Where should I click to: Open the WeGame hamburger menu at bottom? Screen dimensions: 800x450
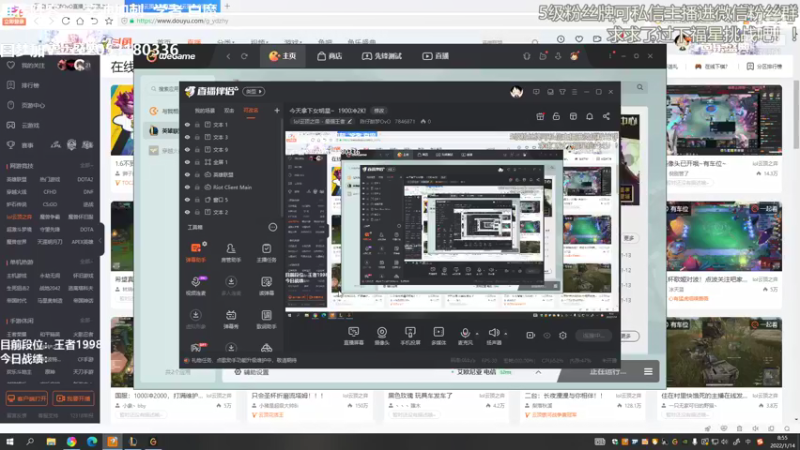648,371
